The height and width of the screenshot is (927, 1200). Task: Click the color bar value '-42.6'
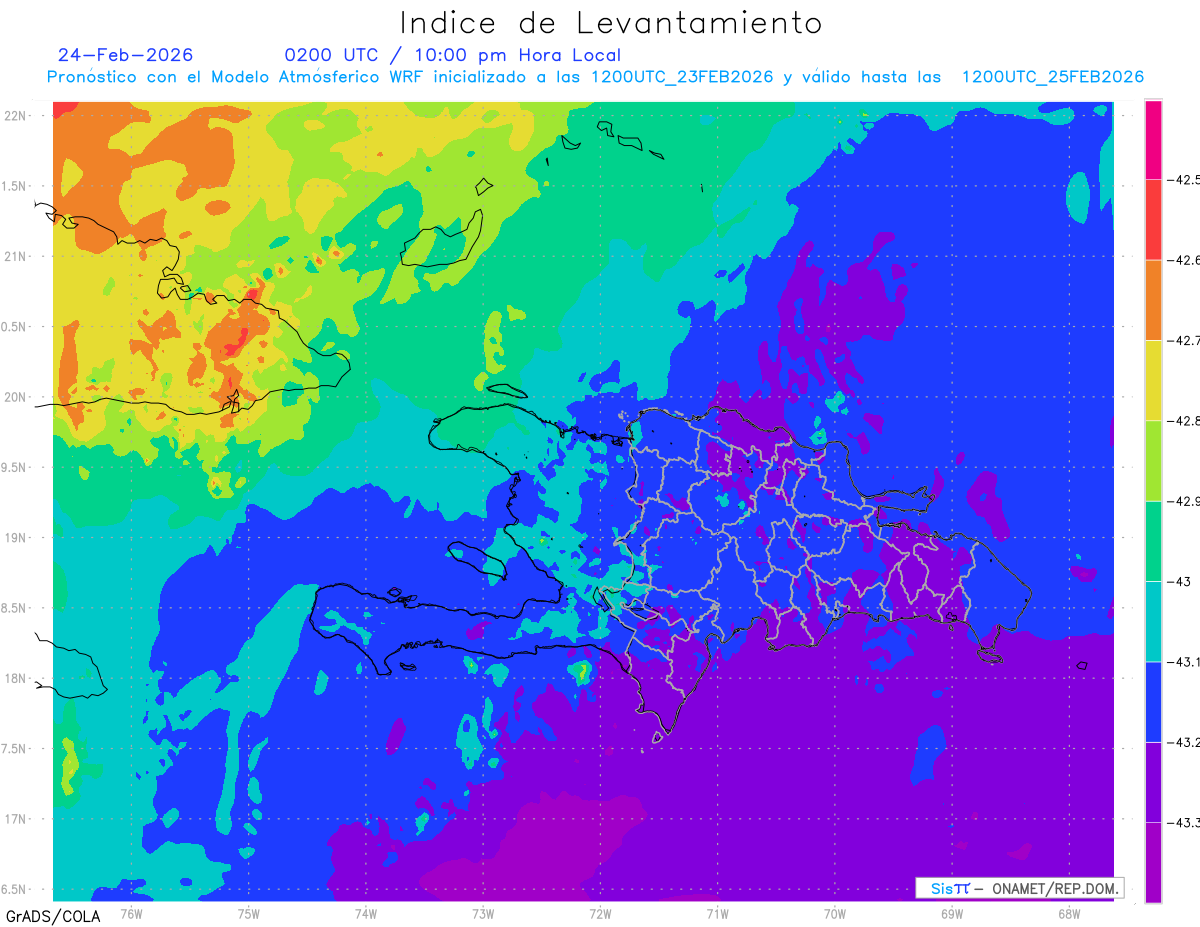1184,260
